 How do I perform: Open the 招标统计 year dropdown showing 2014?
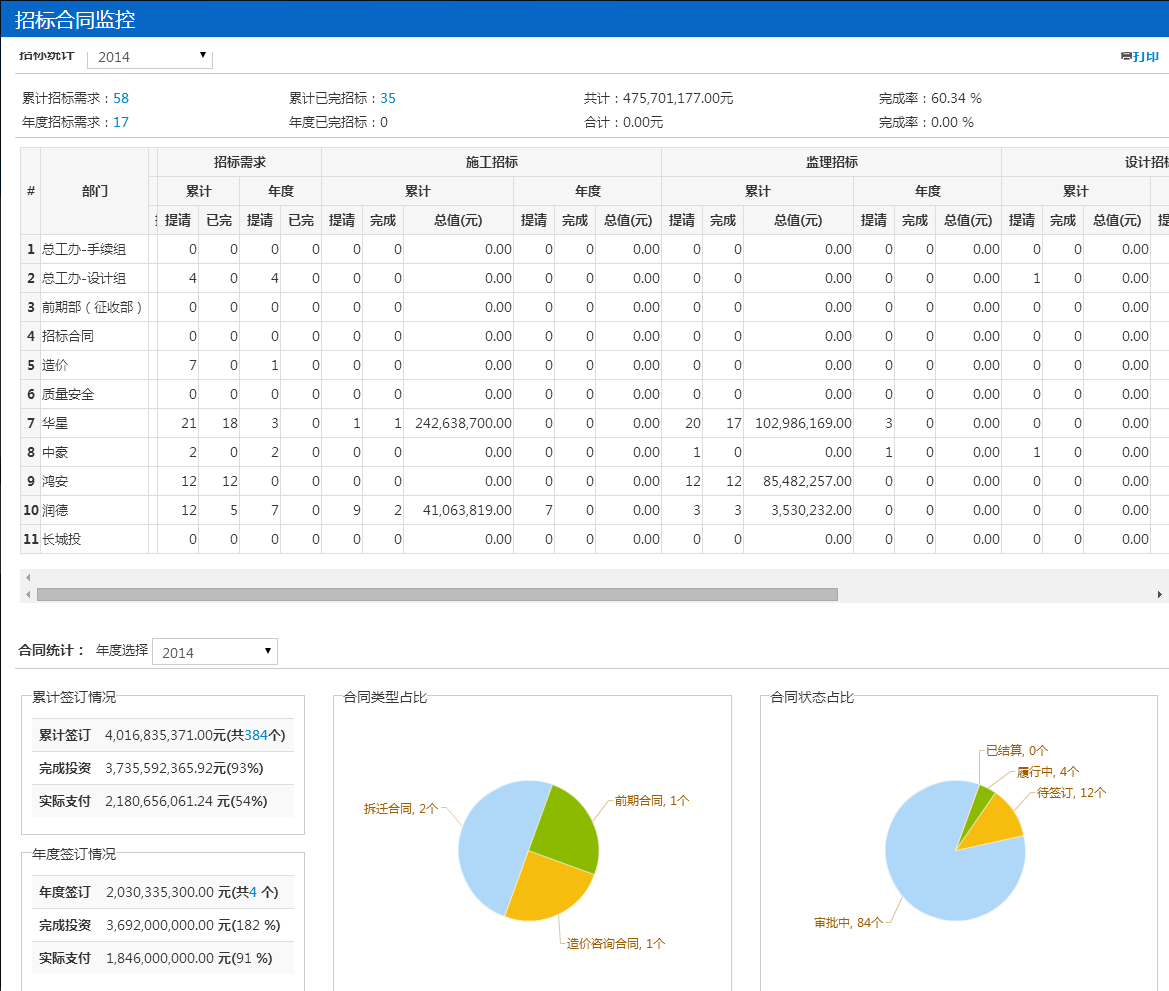150,57
